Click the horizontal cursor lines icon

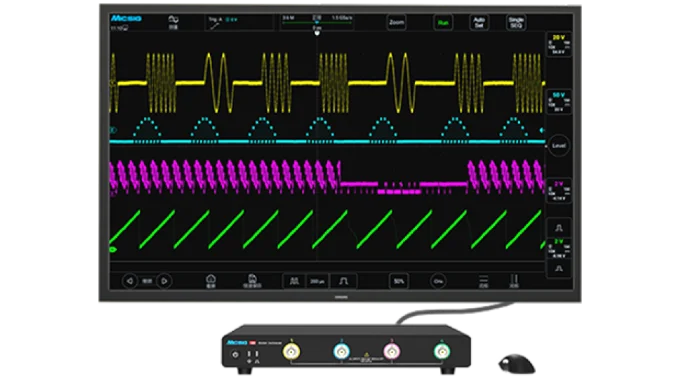(483, 281)
